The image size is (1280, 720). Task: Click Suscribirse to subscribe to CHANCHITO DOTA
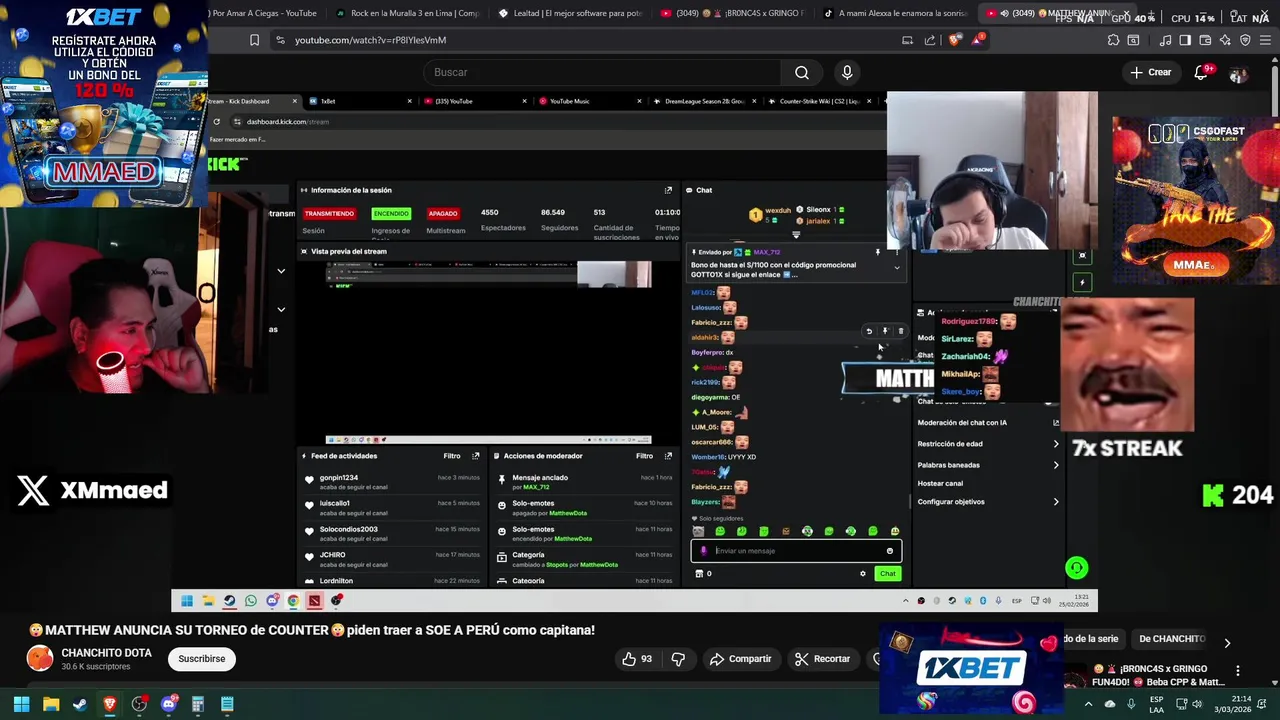(x=202, y=659)
